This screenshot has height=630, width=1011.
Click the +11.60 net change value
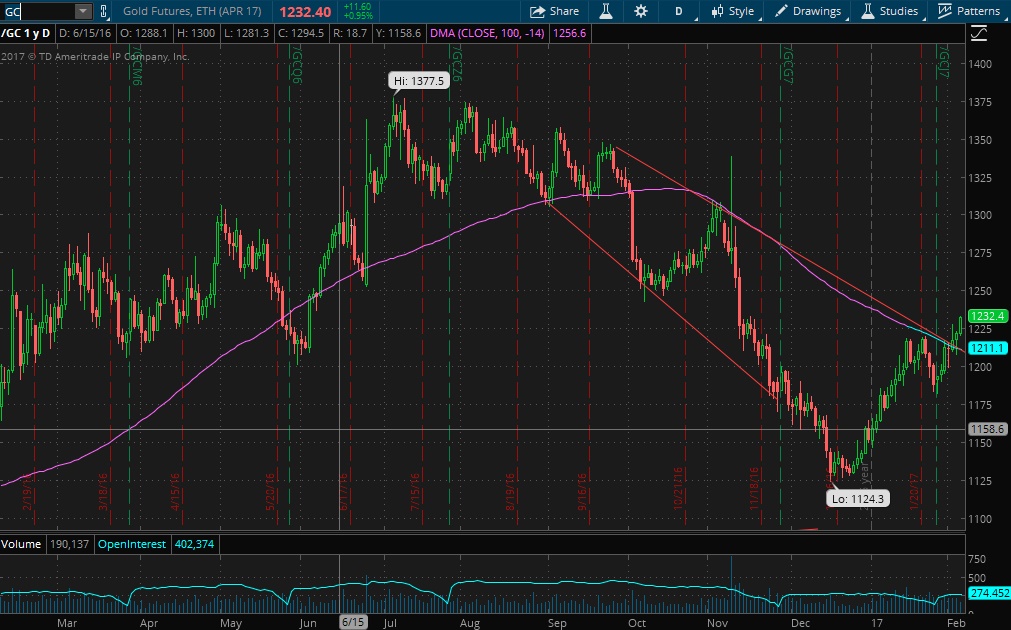(x=357, y=6)
